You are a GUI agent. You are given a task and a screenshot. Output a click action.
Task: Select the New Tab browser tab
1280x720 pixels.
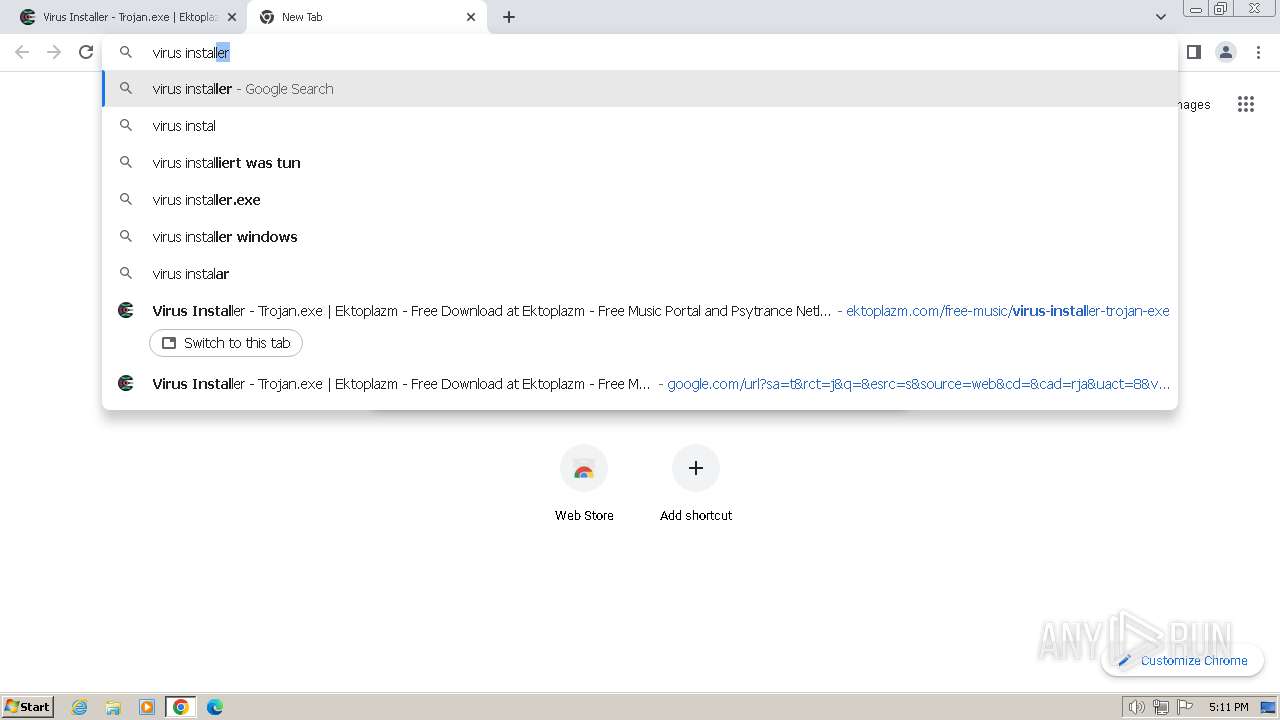[x=367, y=17]
